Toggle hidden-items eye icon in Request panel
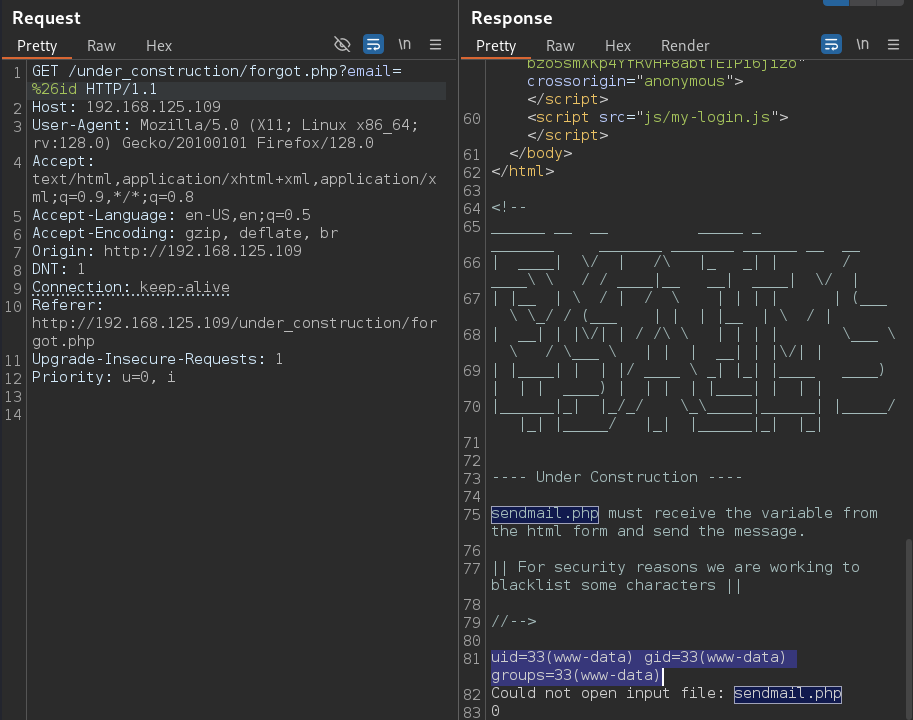The height and width of the screenshot is (720, 913). point(342,44)
